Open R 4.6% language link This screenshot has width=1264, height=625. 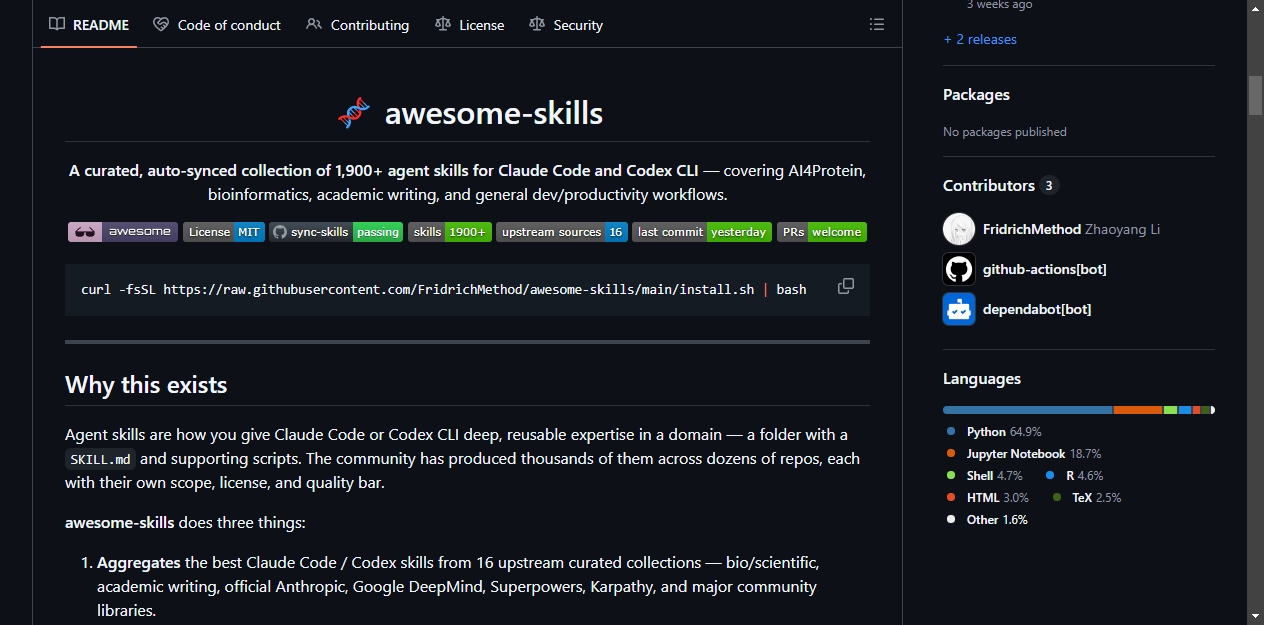tap(1075, 476)
